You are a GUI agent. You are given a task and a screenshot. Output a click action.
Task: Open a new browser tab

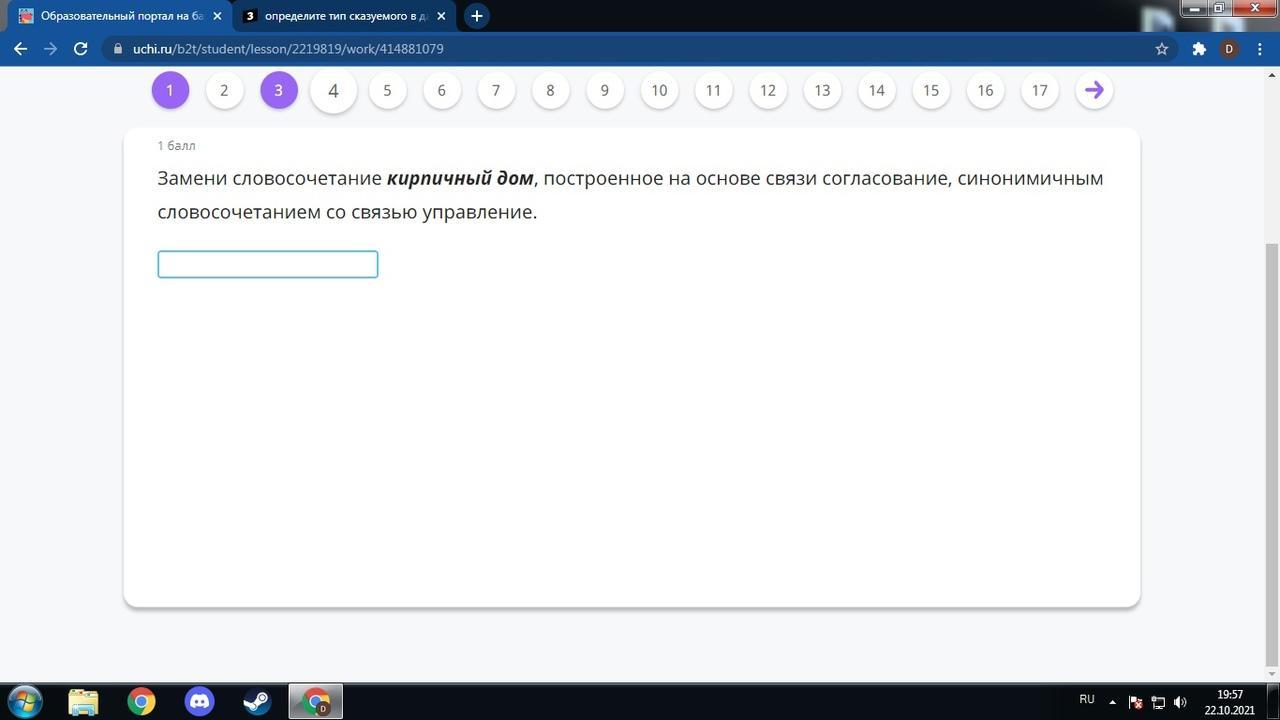(477, 16)
